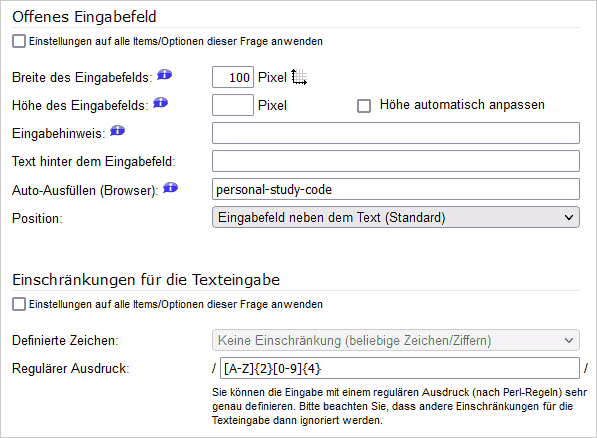
Task: Click the Eingabehinweis text field
Action: tap(396, 133)
